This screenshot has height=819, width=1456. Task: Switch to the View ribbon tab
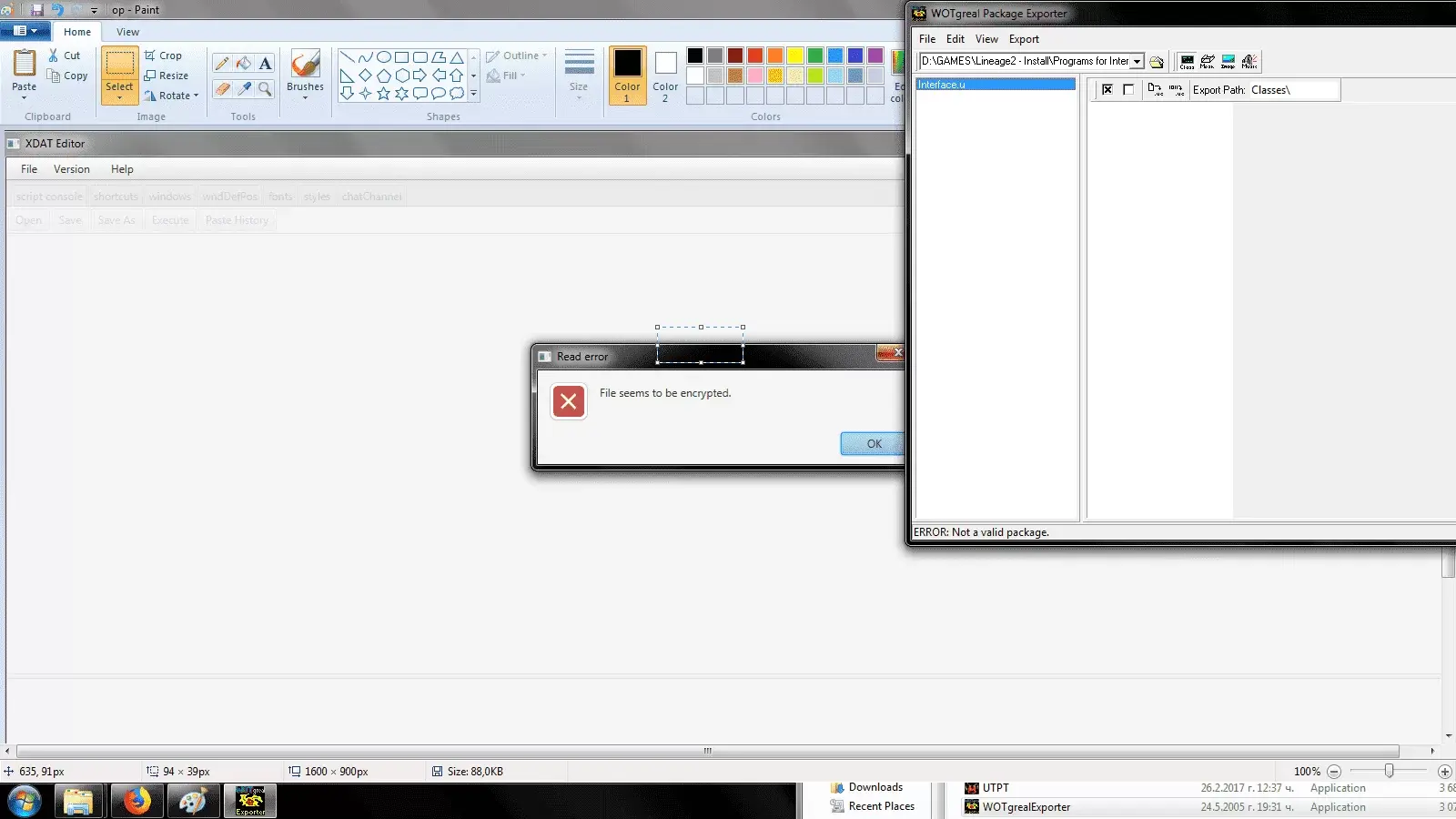click(x=127, y=32)
